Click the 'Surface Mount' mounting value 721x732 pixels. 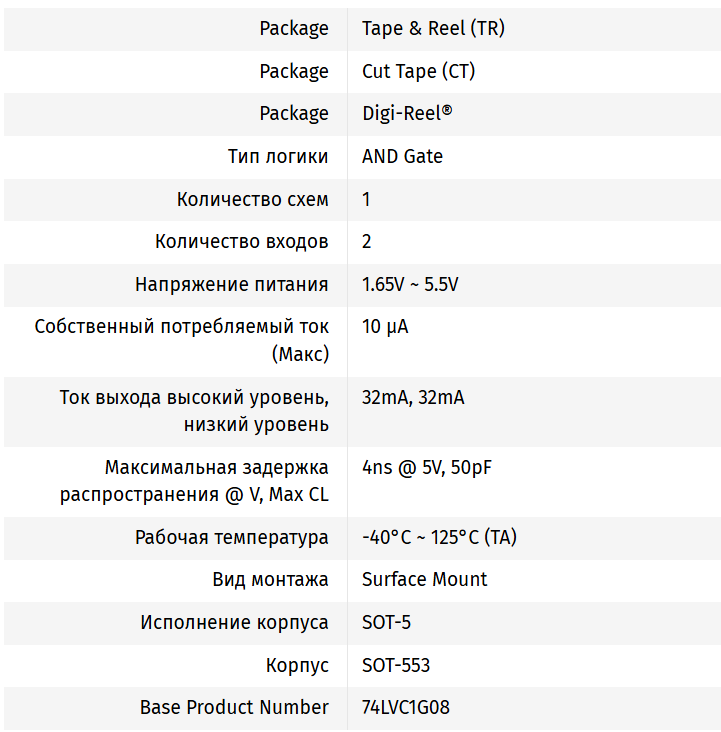(x=425, y=580)
